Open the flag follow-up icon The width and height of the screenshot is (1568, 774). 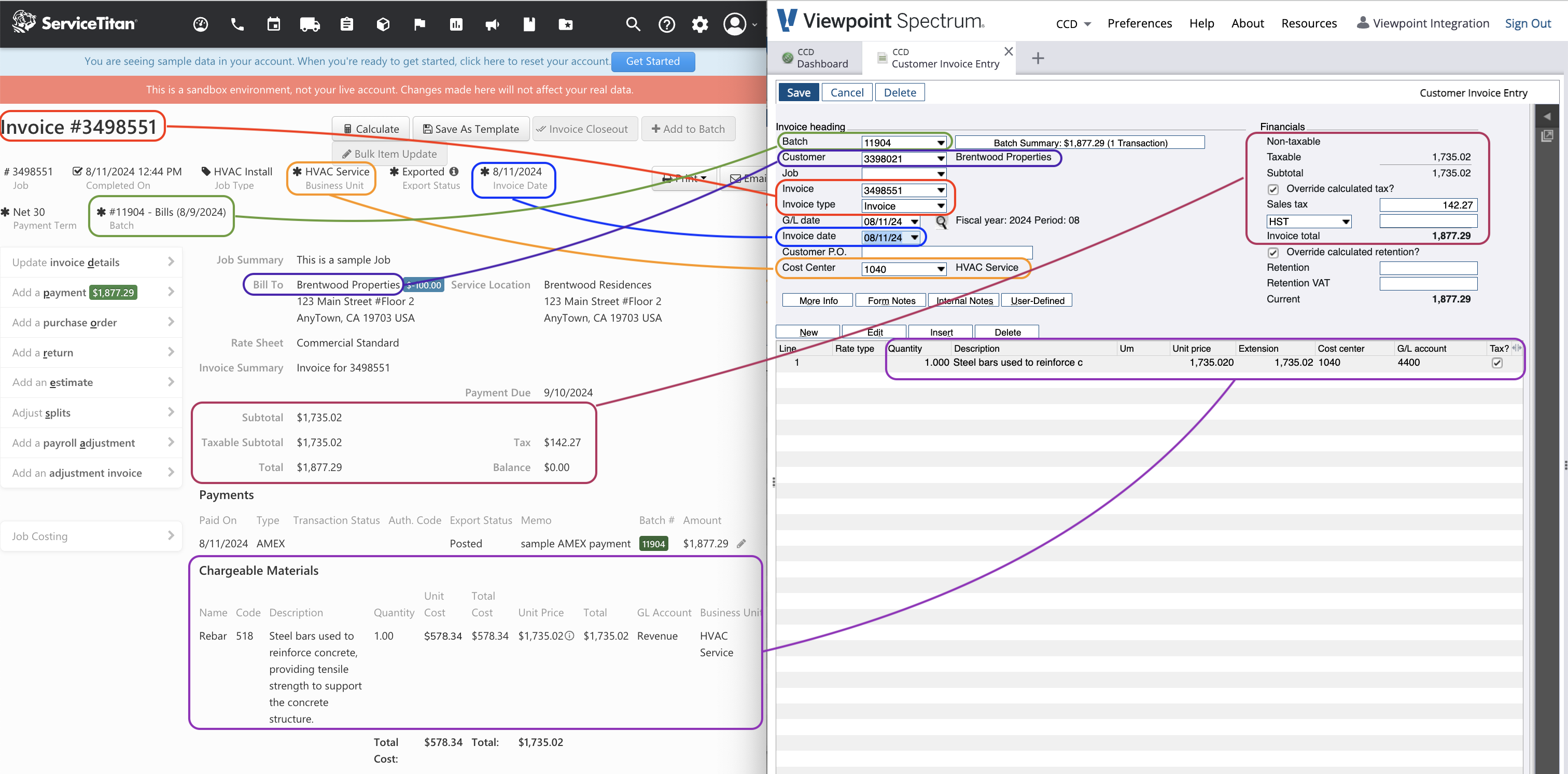click(419, 24)
